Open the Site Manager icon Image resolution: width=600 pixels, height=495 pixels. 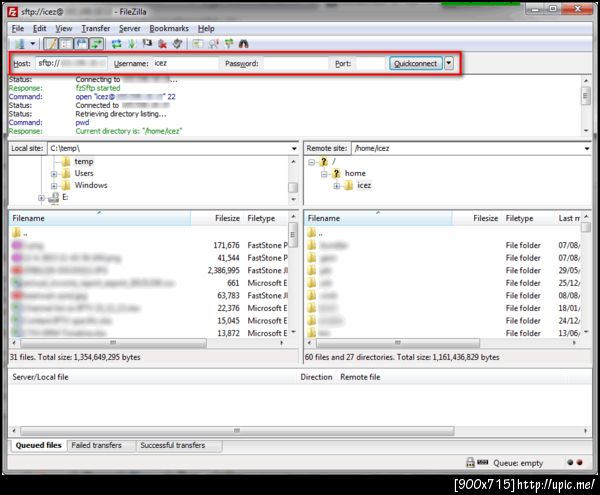pyautogui.click(x=19, y=44)
